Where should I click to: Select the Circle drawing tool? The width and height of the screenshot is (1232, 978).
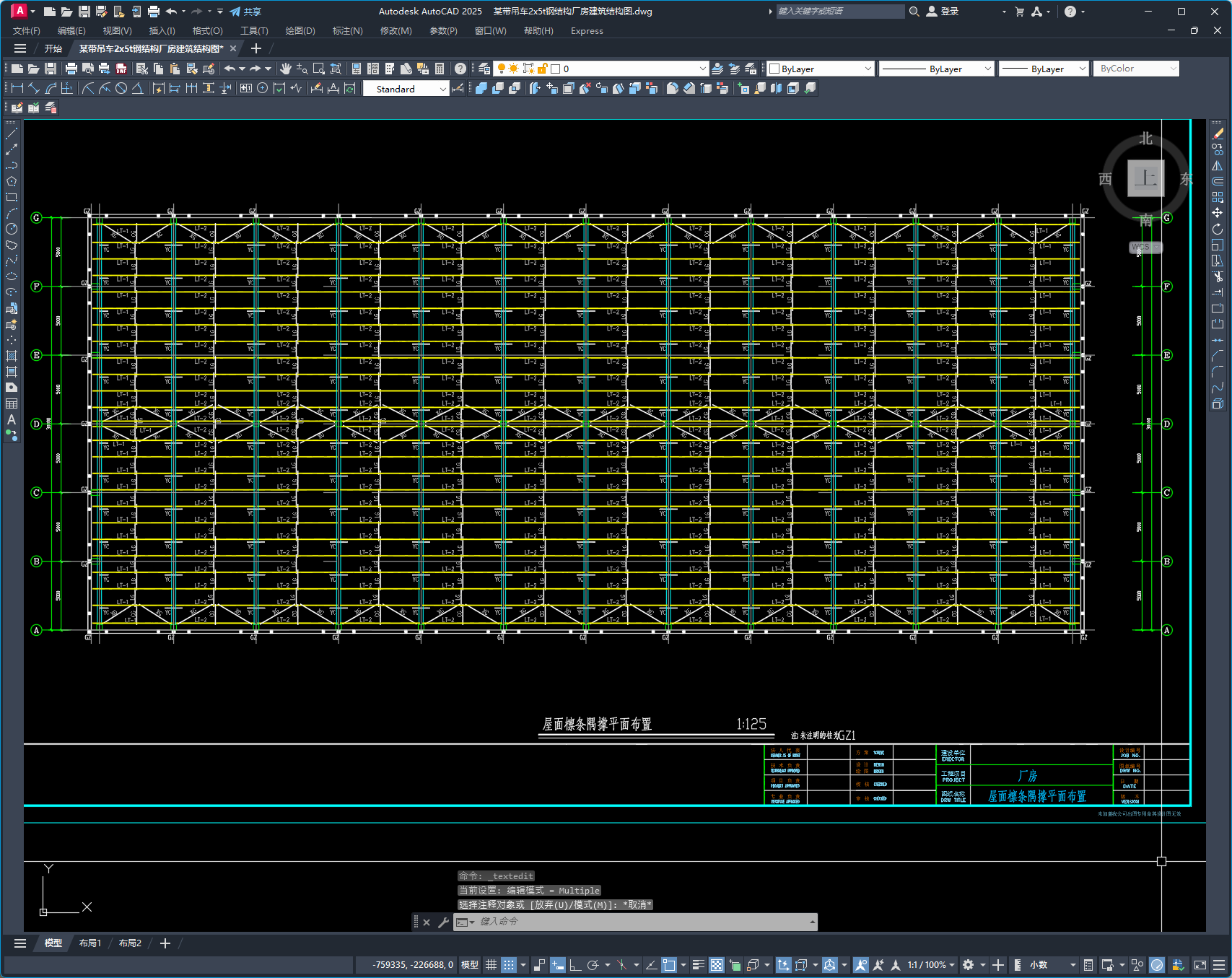[x=12, y=229]
